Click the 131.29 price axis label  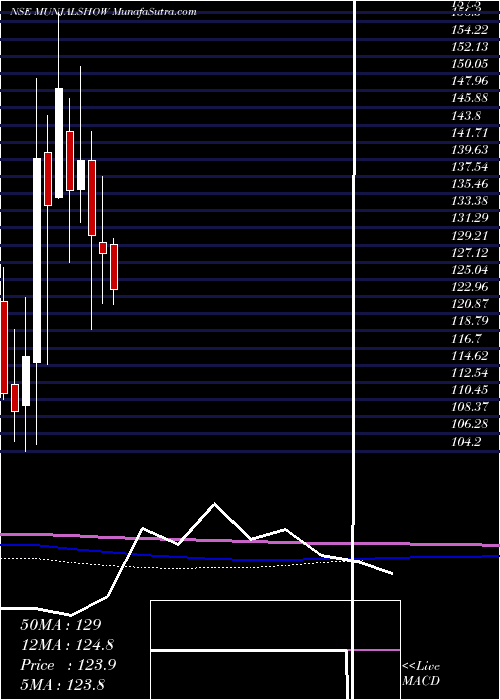(470, 218)
